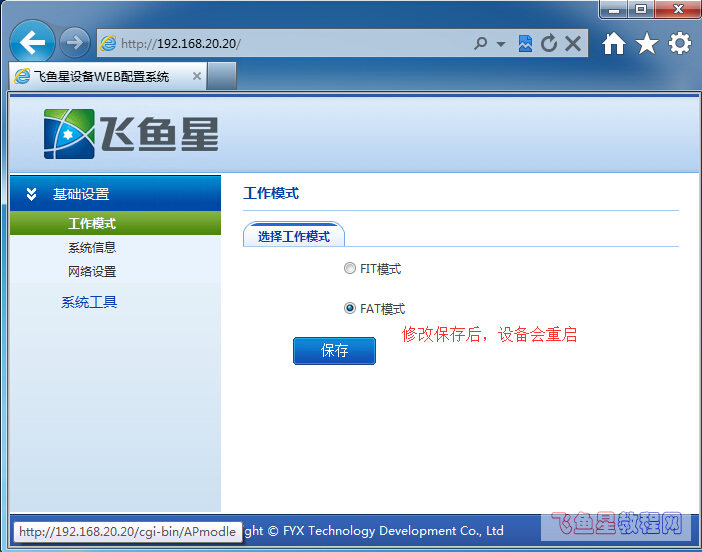
Task: Minimize the browser window
Action: (614, 9)
